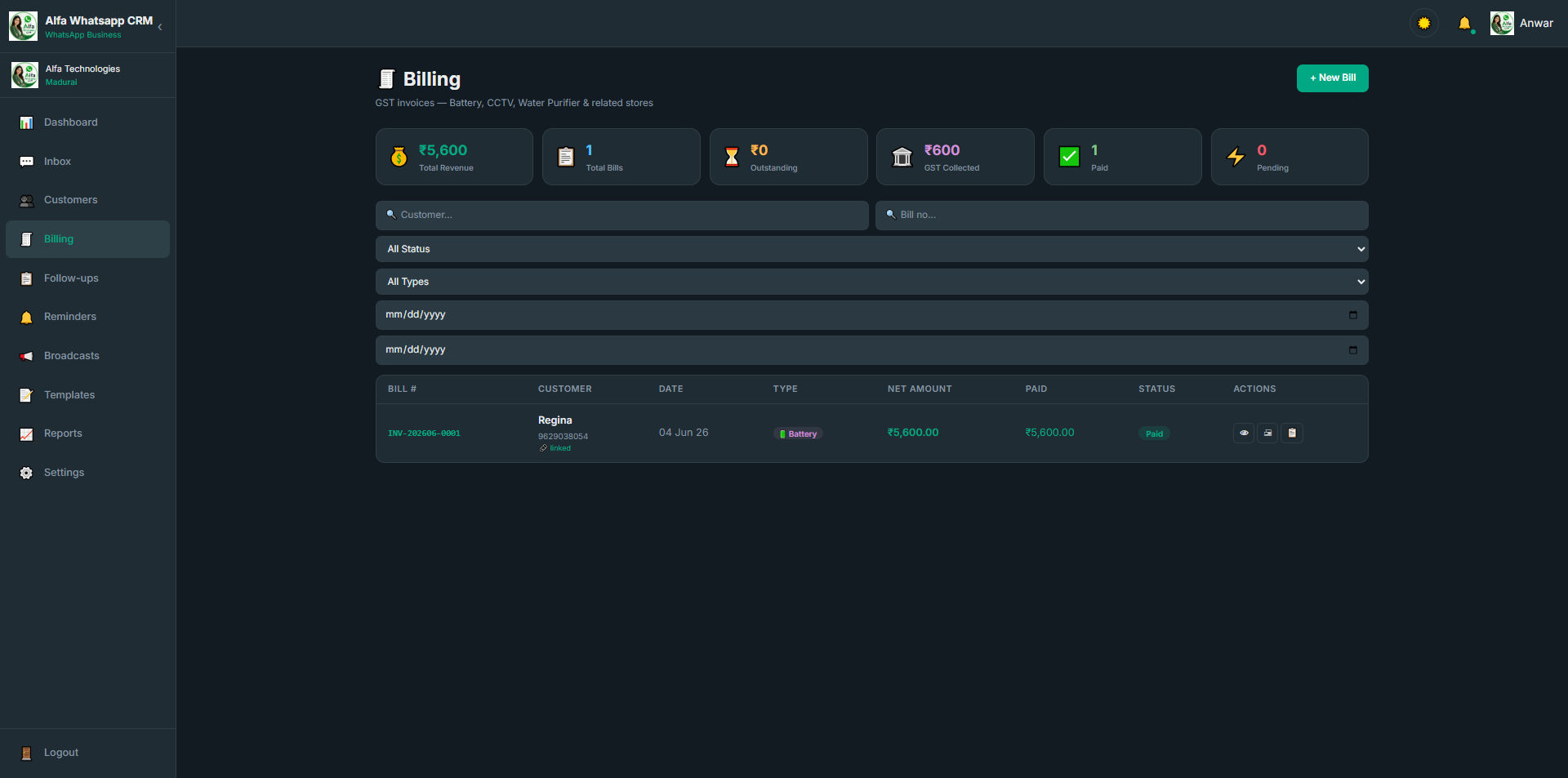Image resolution: width=1568 pixels, height=778 pixels.
Task: Log out using Logout link
Action: click(x=87, y=753)
